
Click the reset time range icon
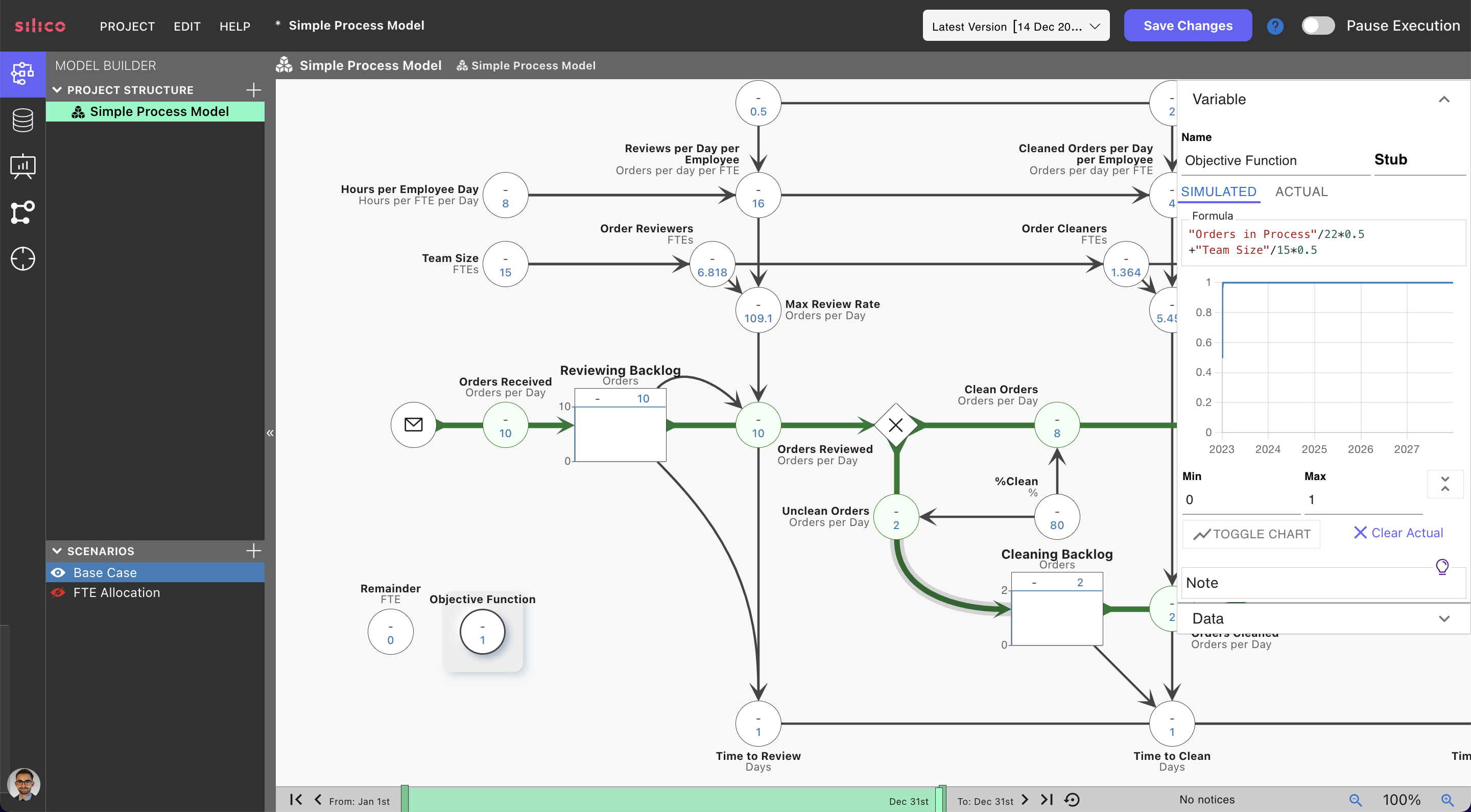pyautogui.click(x=1072, y=800)
